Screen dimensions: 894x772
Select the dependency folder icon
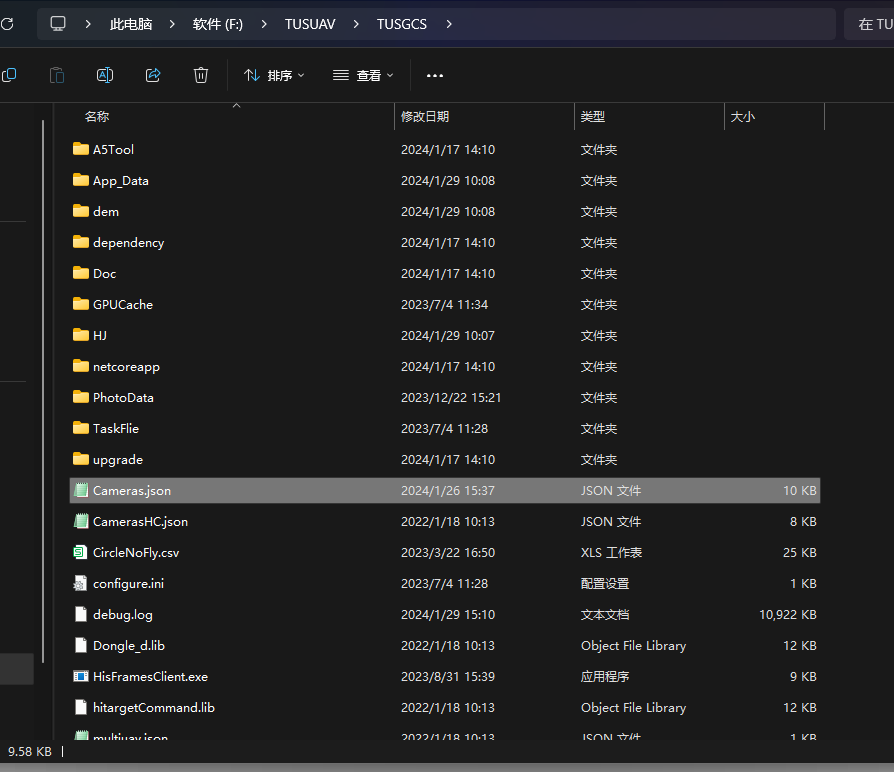click(x=81, y=242)
